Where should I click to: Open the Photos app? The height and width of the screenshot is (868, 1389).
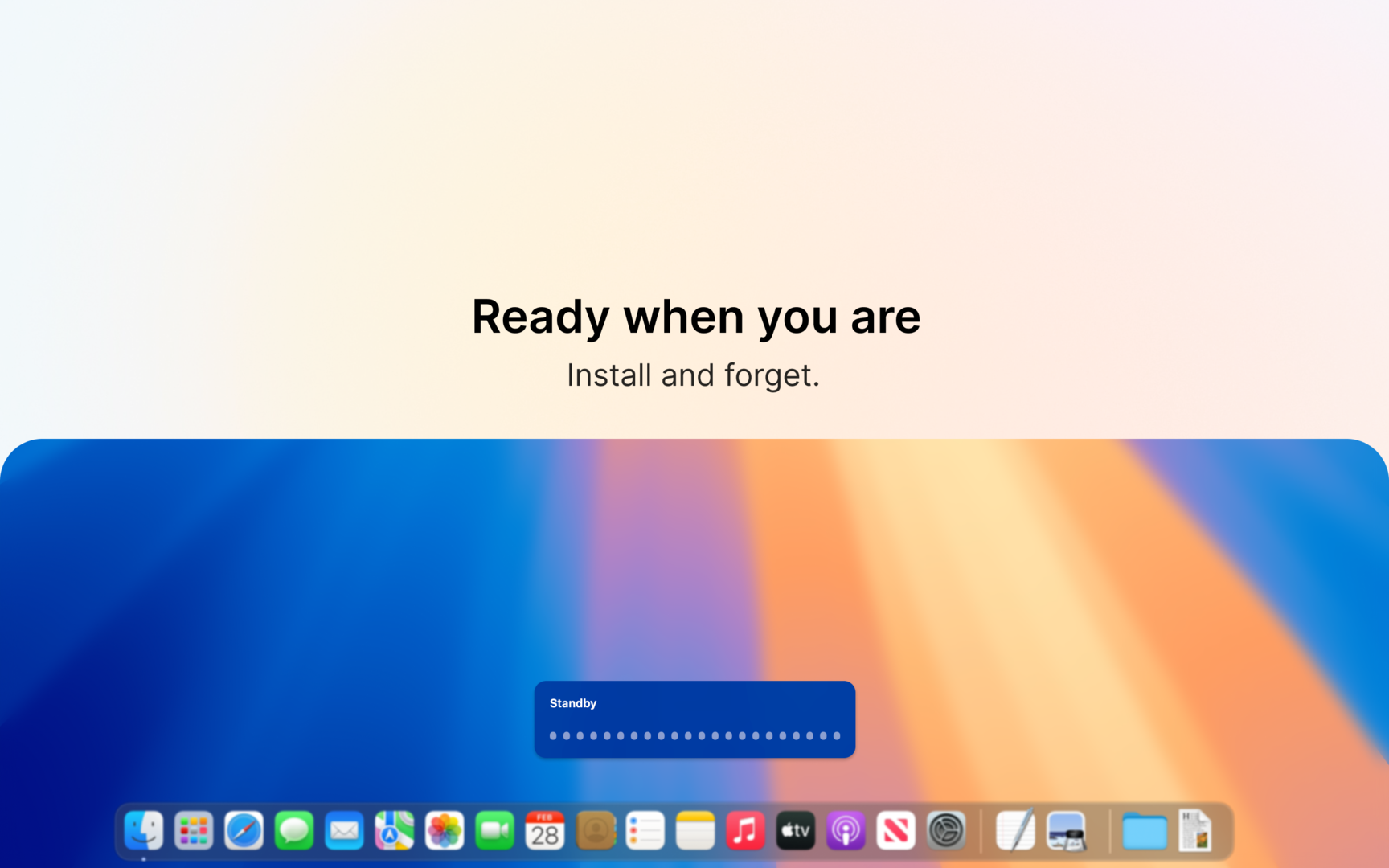click(x=445, y=830)
